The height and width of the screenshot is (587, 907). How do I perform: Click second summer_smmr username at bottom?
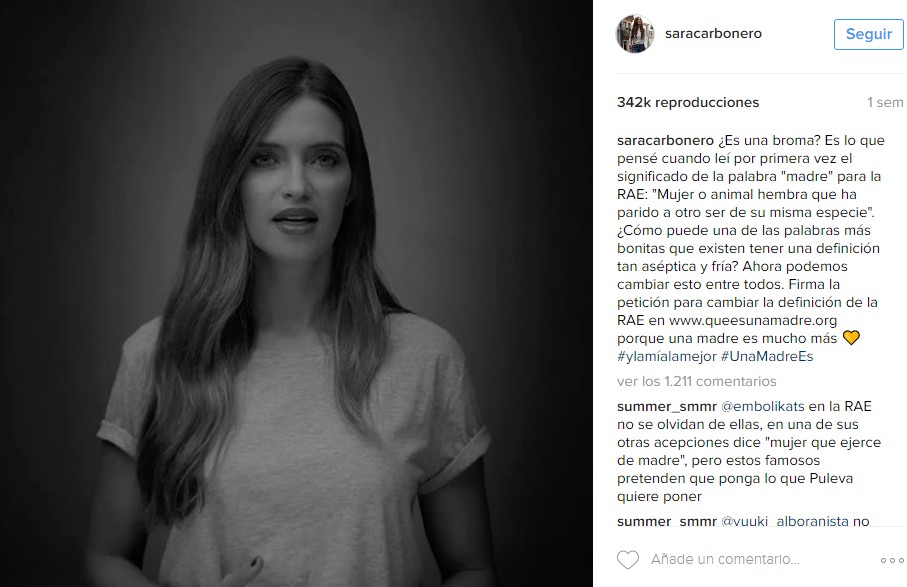[x=666, y=521]
